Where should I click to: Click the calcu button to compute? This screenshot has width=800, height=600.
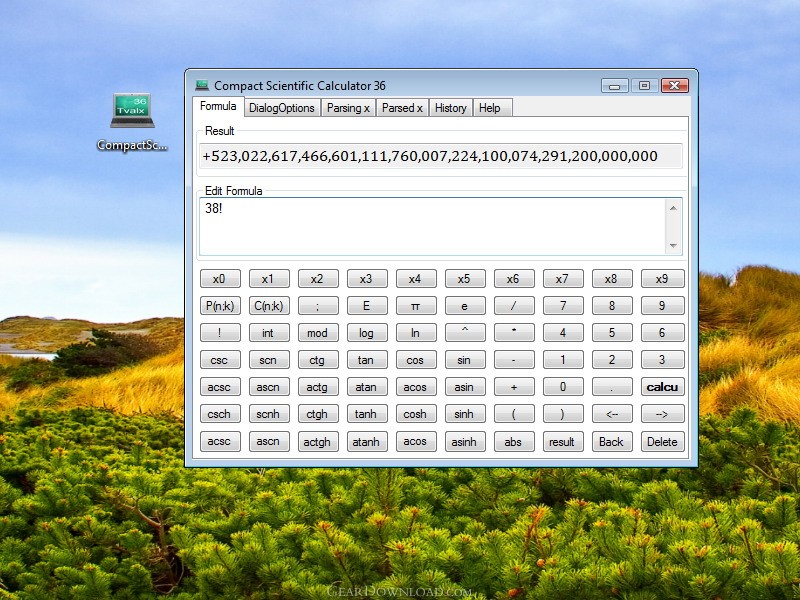click(662, 387)
